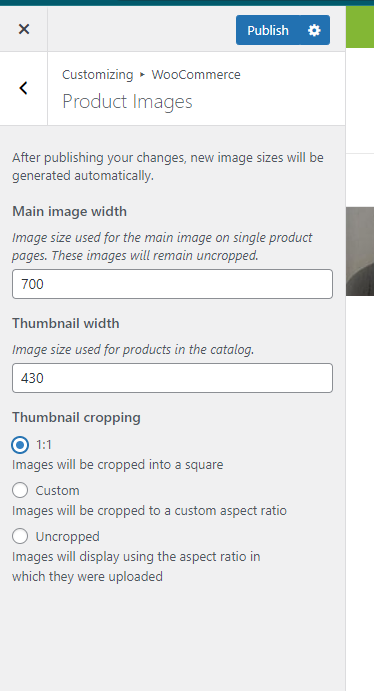Click the "Product Images" section title

[127, 102]
